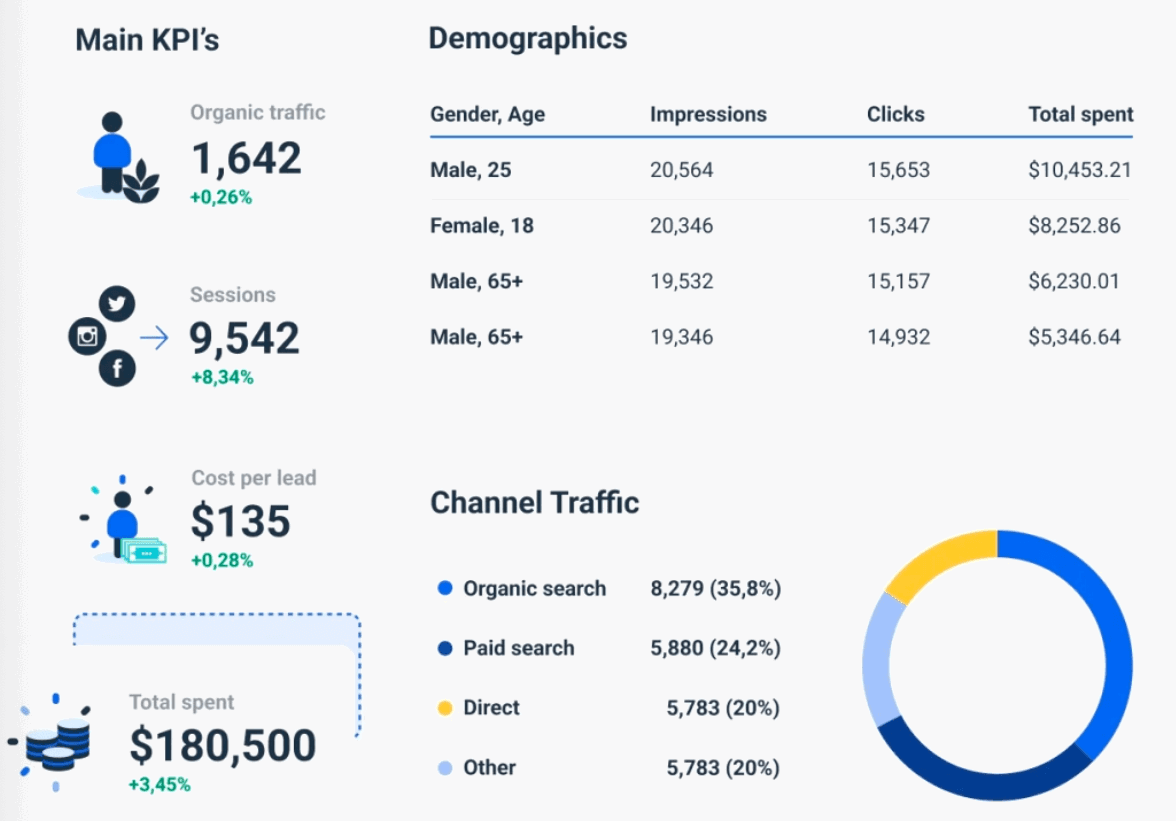Click the $8,252.86 total spent cell
The width and height of the screenshot is (1176, 821).
pos(1074,226)
